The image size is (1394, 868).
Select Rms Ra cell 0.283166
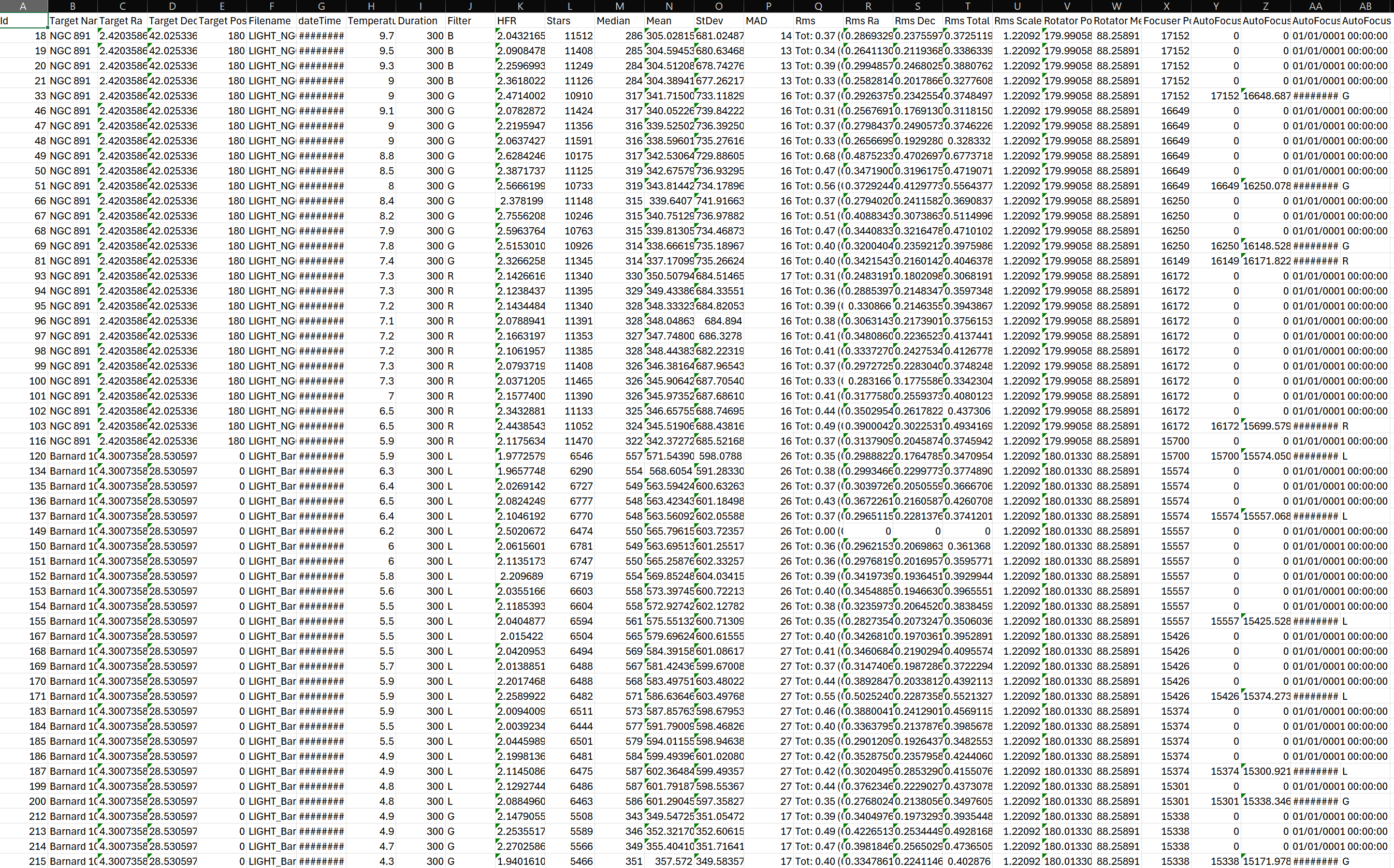(868, 380)
